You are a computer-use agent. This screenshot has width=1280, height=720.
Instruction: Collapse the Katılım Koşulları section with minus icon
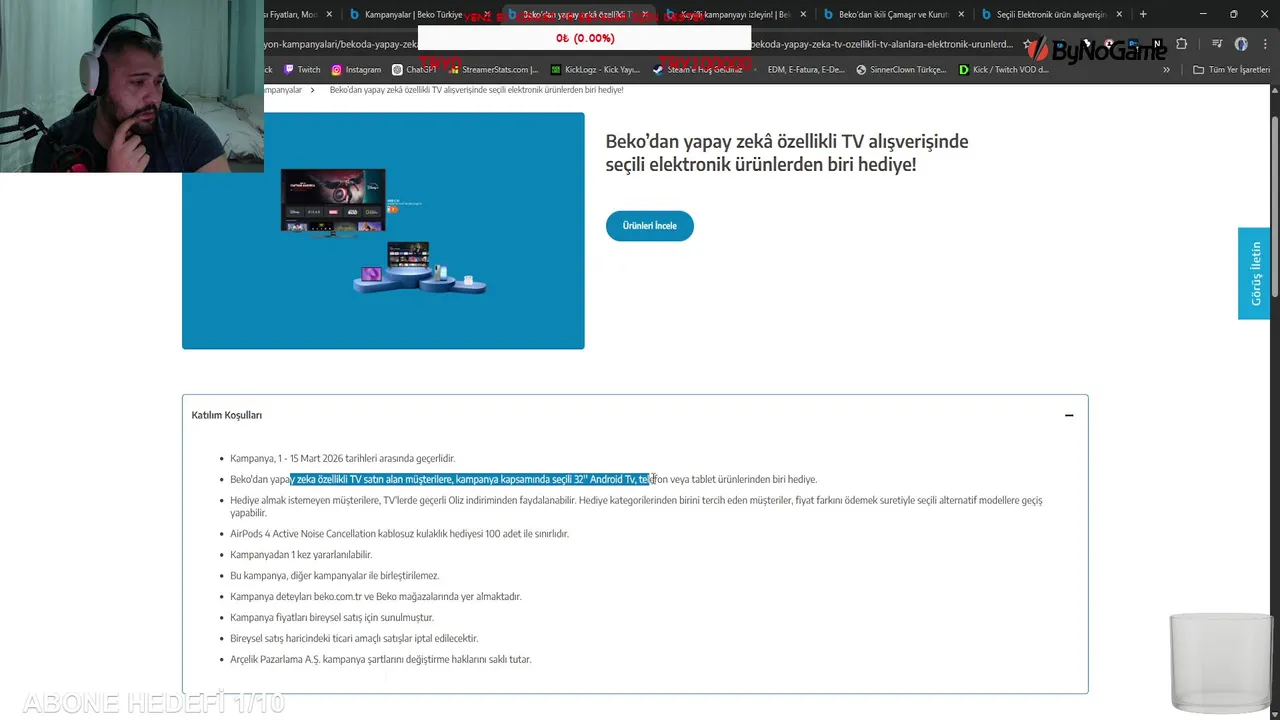(x=1069, y=415)
